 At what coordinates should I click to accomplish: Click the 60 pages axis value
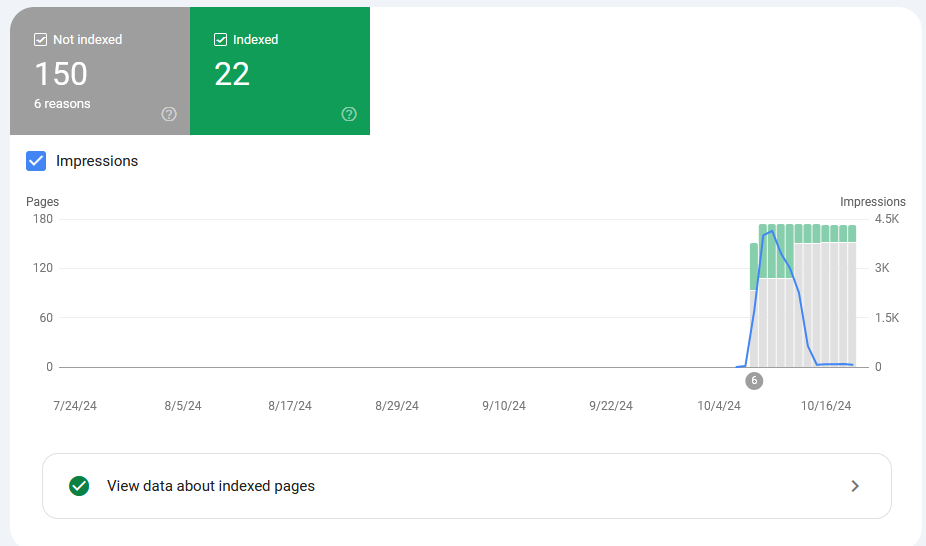46,318
